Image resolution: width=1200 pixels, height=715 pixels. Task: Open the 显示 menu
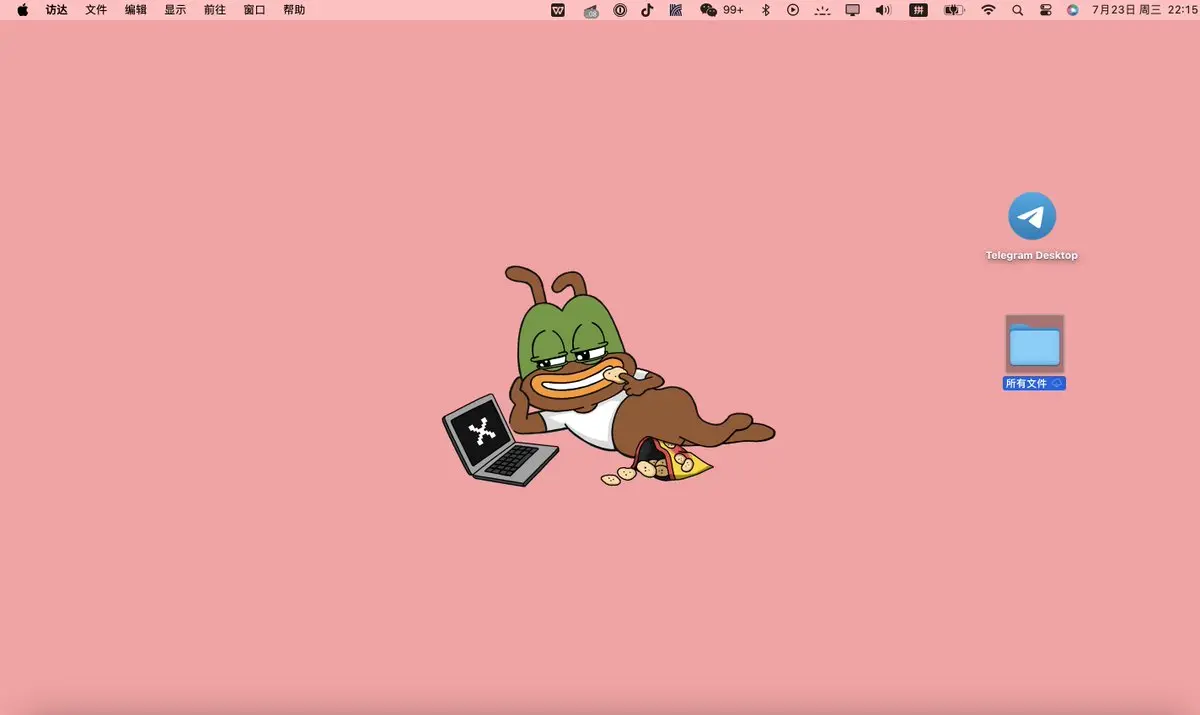(175, 10)
